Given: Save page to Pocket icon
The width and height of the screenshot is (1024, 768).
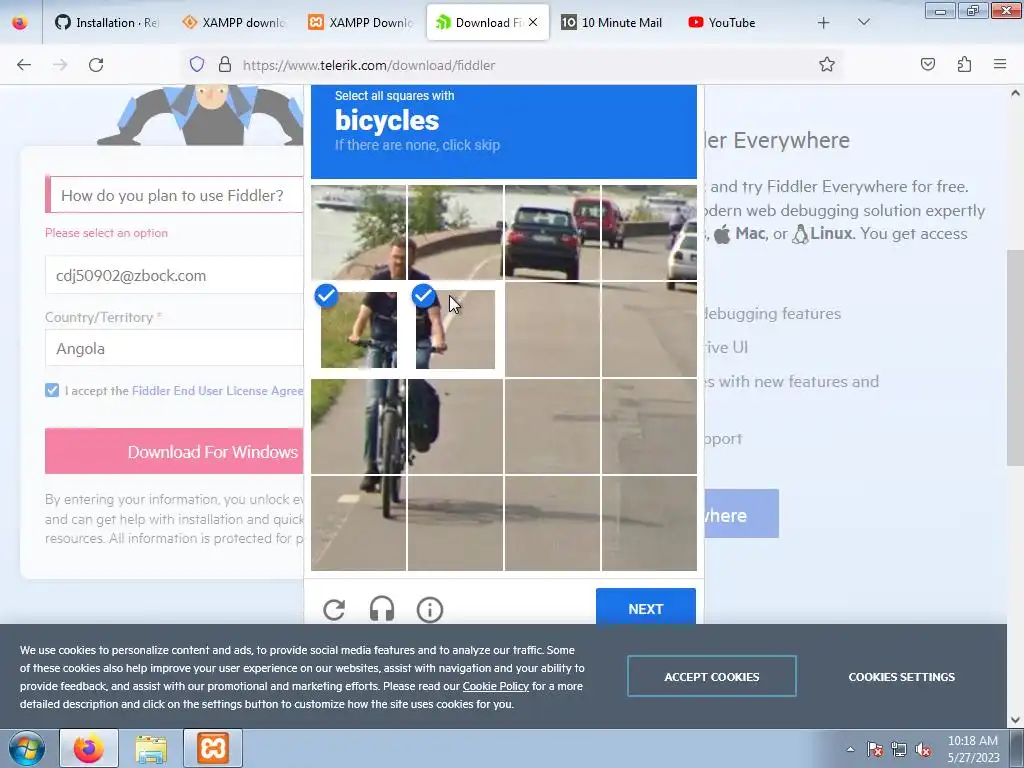Looking at the screenshot, I should 928,64.
